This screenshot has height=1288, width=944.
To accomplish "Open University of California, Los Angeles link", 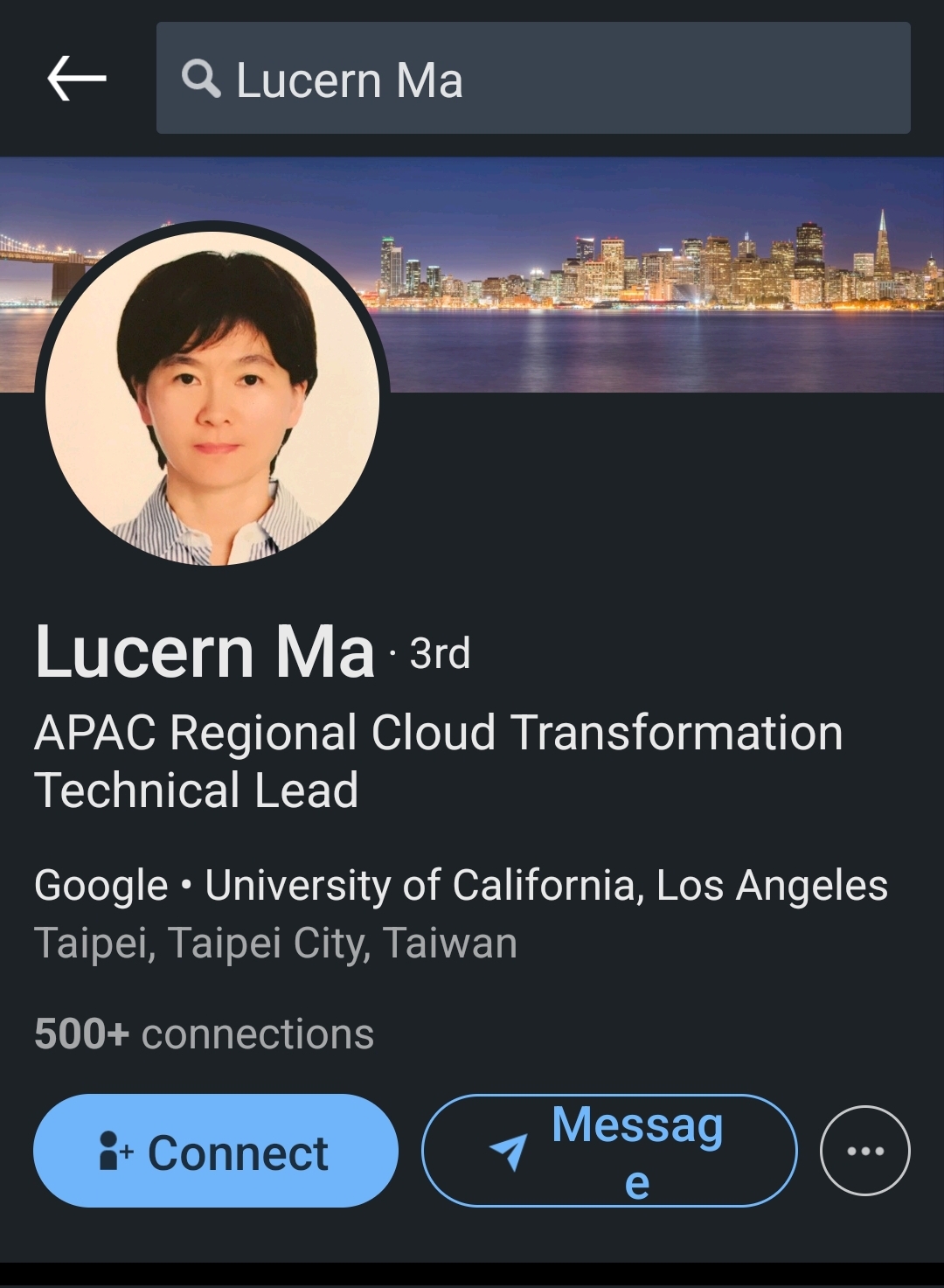I will 546,885.
